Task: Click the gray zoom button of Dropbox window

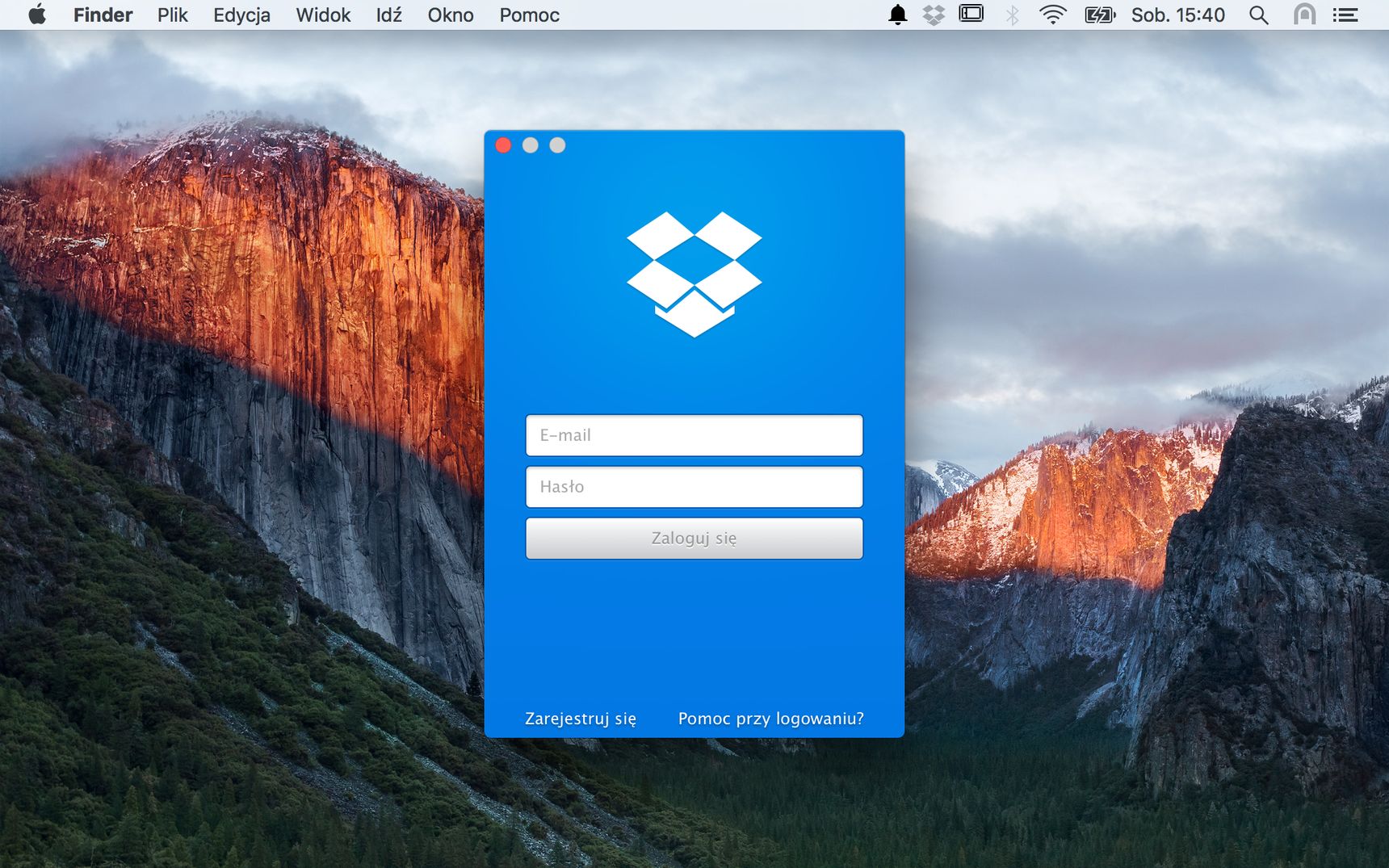Action: click(x=557, y=145)
